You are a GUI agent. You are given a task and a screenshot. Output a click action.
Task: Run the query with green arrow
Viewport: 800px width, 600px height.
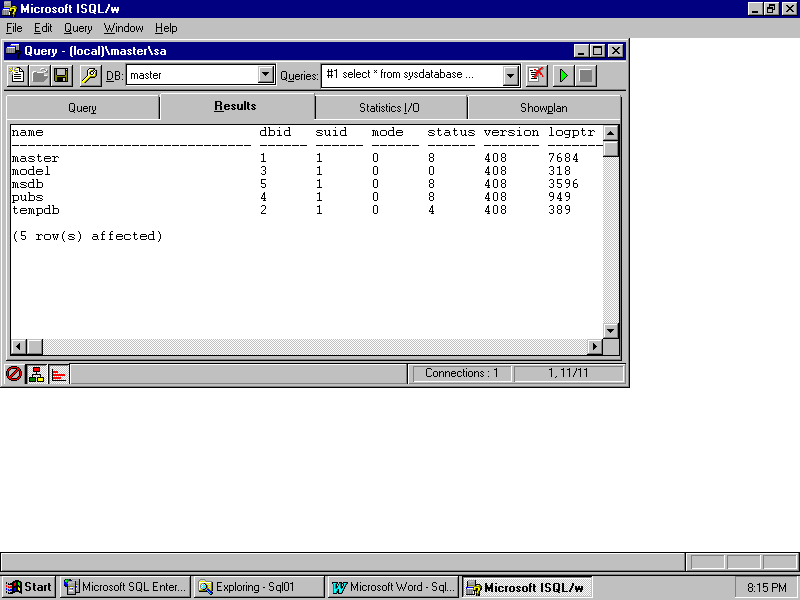[564, 75]
